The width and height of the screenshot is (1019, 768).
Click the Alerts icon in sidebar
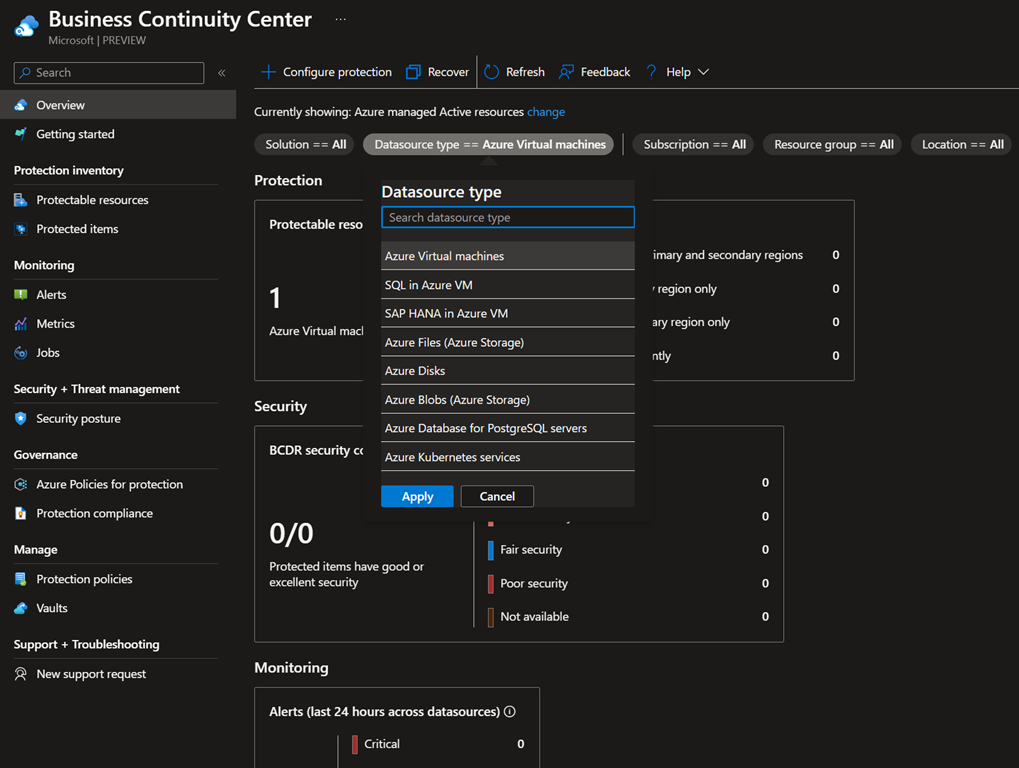point(21,295)
